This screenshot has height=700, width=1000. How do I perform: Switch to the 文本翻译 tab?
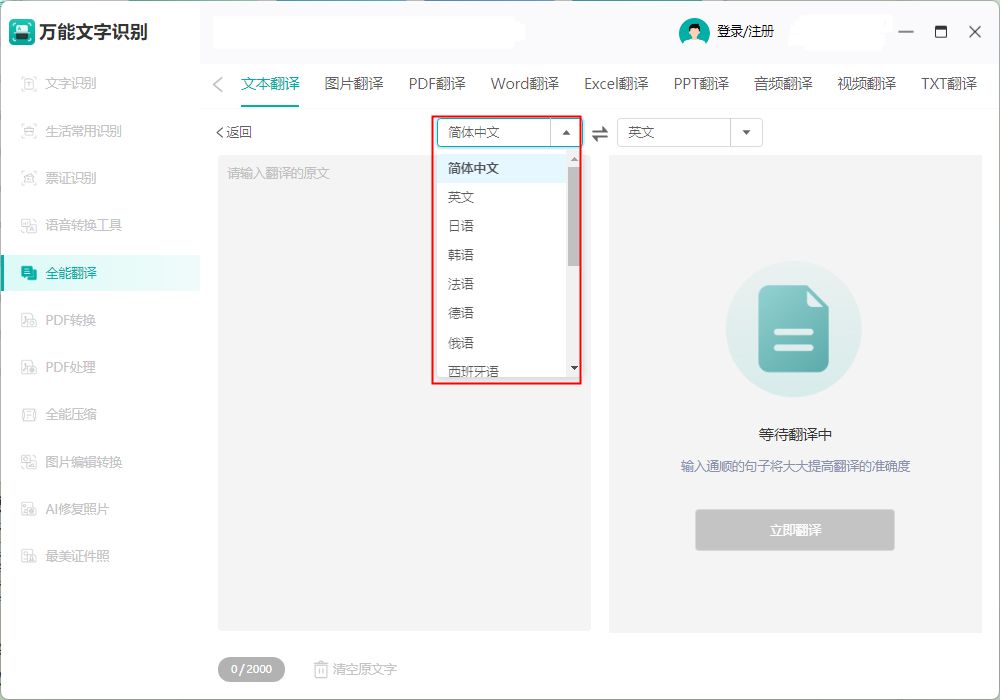tap(270, 84)
